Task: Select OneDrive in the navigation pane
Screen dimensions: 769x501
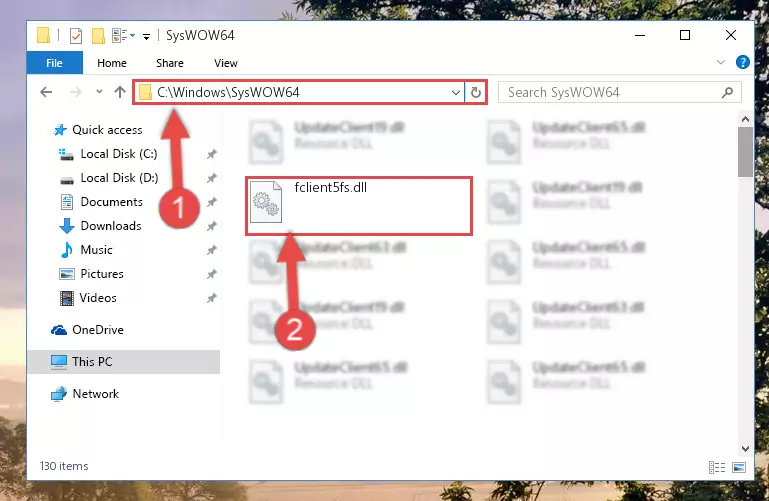Action: 98,330
